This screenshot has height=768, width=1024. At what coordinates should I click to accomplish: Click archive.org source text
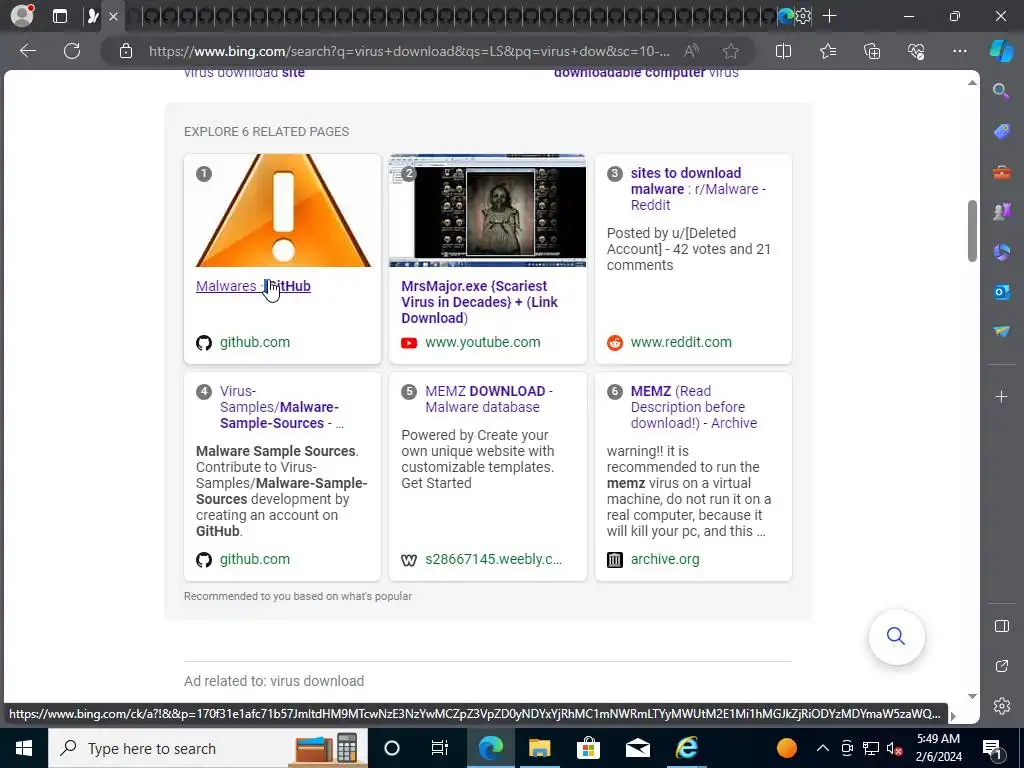pyautogui.click(x=665, y=559)
